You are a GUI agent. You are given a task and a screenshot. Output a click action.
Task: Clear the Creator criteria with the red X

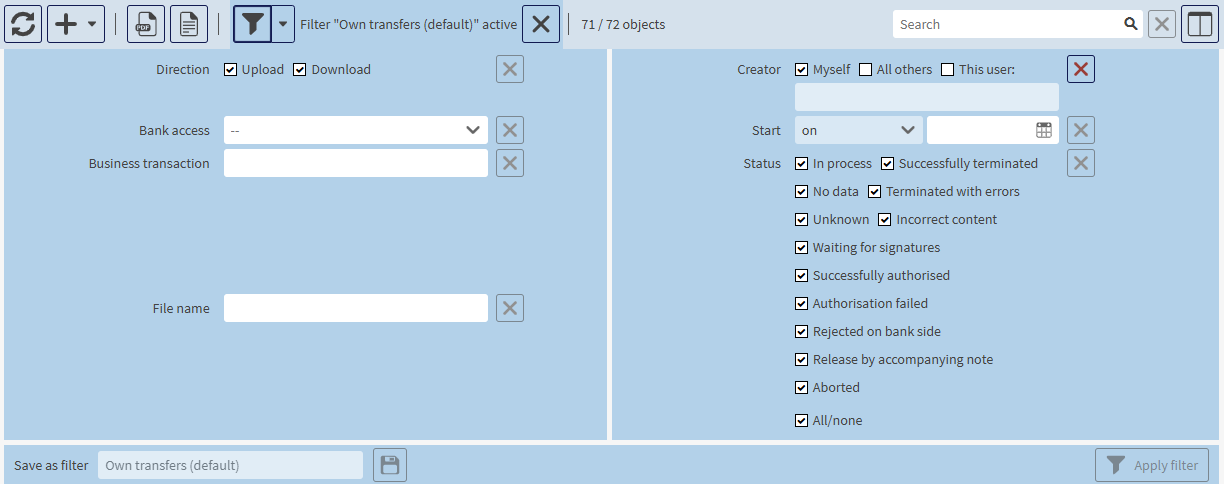1081,69
